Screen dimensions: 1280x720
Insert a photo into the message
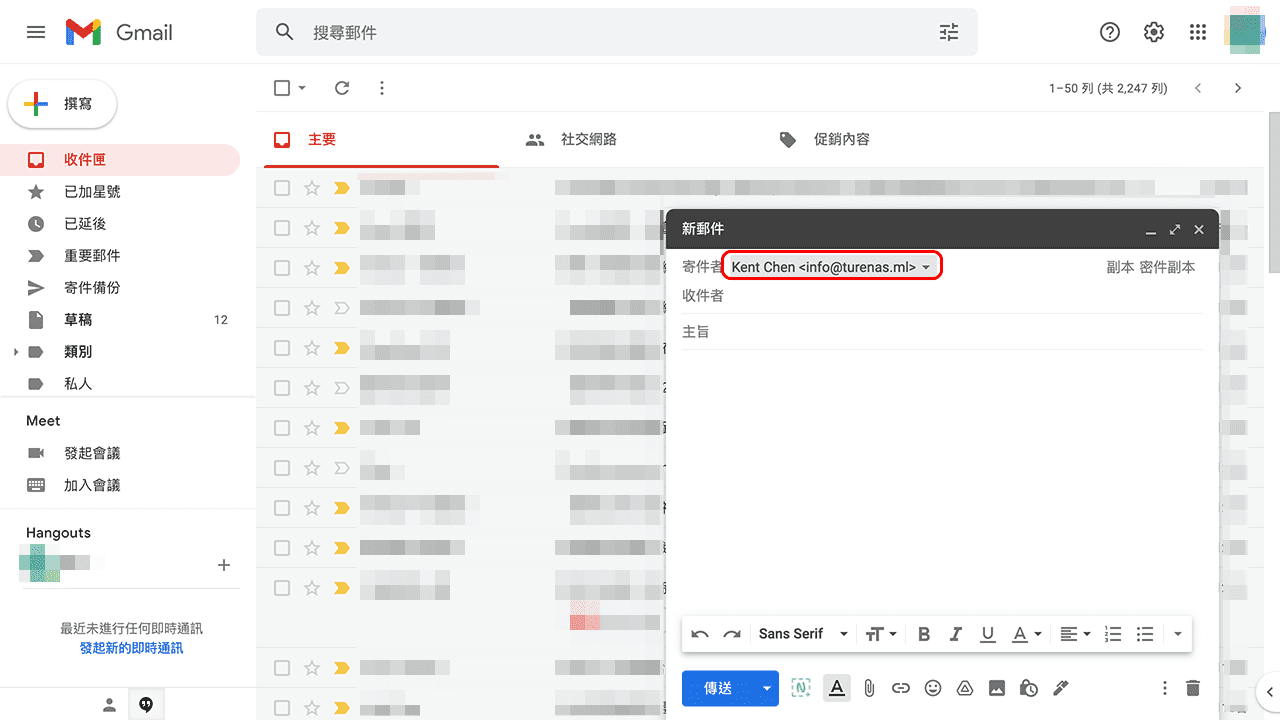click(997, 688)
